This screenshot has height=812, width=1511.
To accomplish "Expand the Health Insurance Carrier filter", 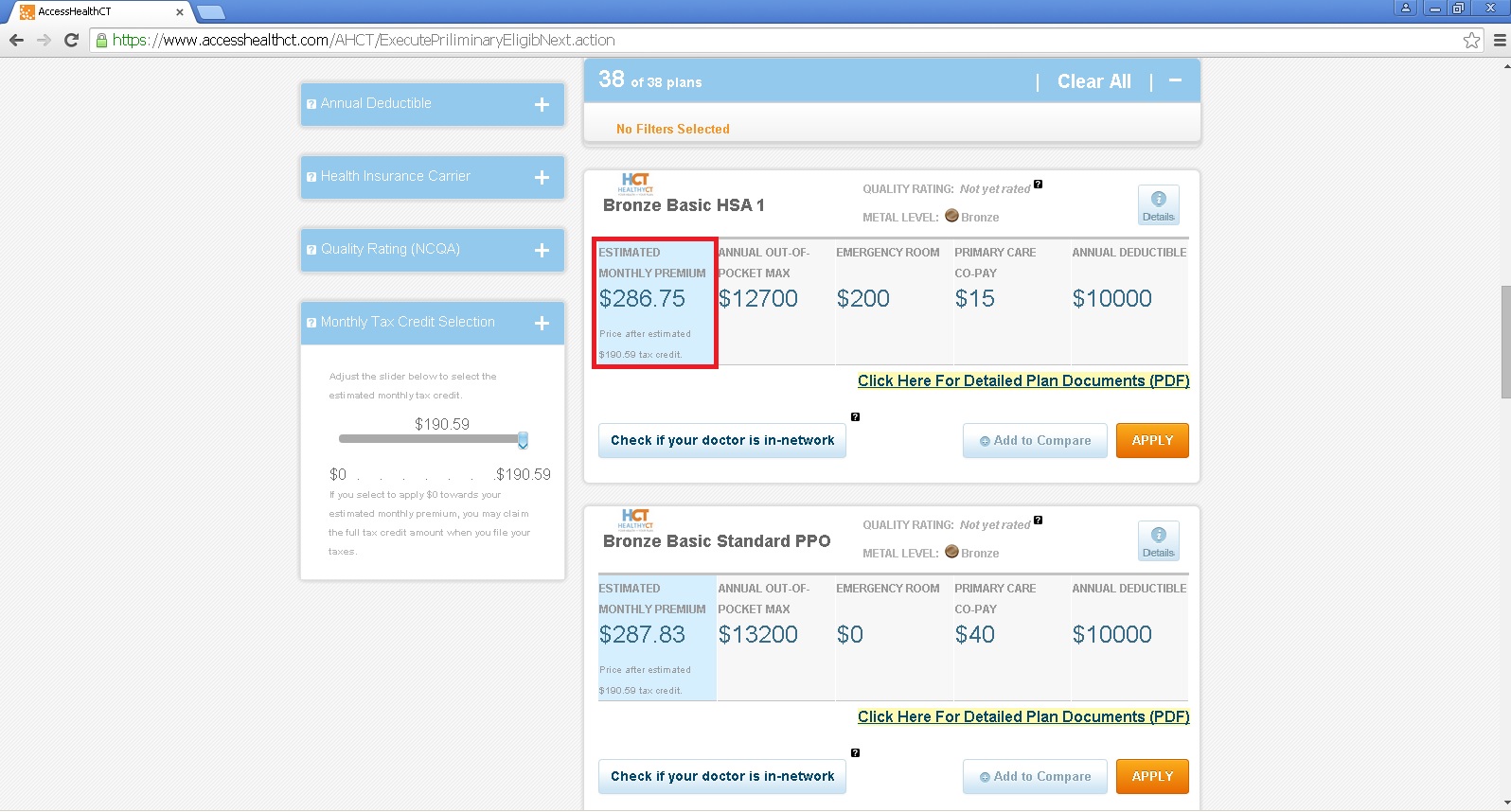I will 542,177.
